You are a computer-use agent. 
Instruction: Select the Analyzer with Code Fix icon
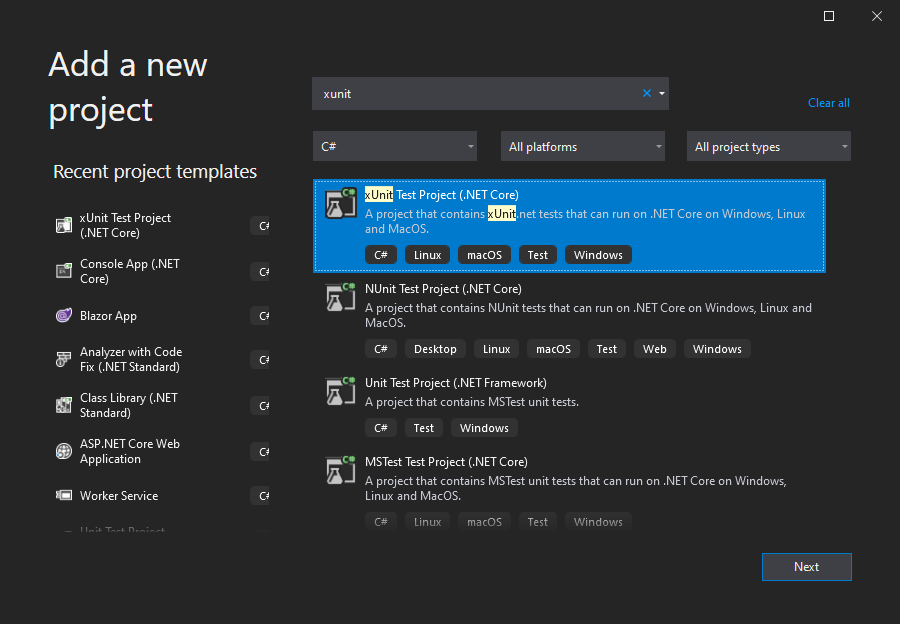[63, 360]
